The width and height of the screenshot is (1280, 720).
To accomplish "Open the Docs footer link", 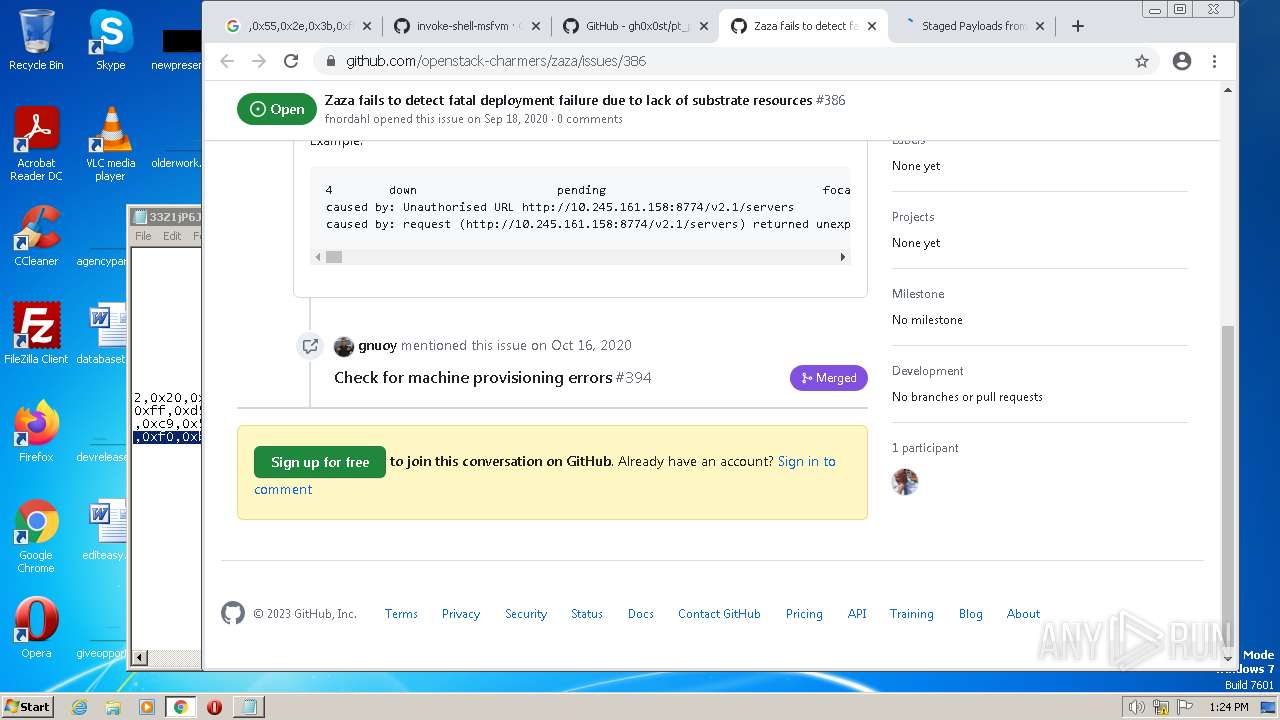I will click(x=641, y=614).
